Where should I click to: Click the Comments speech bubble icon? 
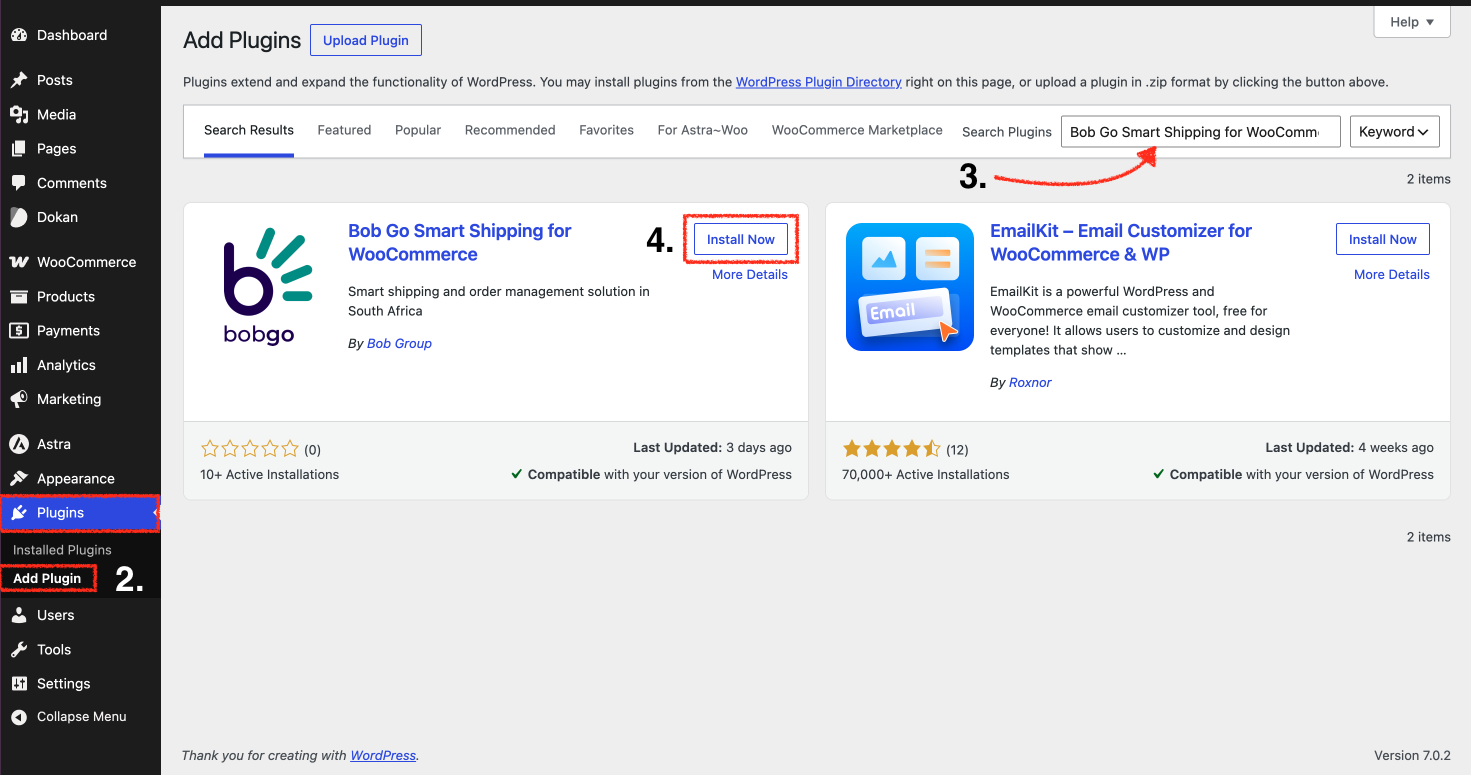coord(18,183)
